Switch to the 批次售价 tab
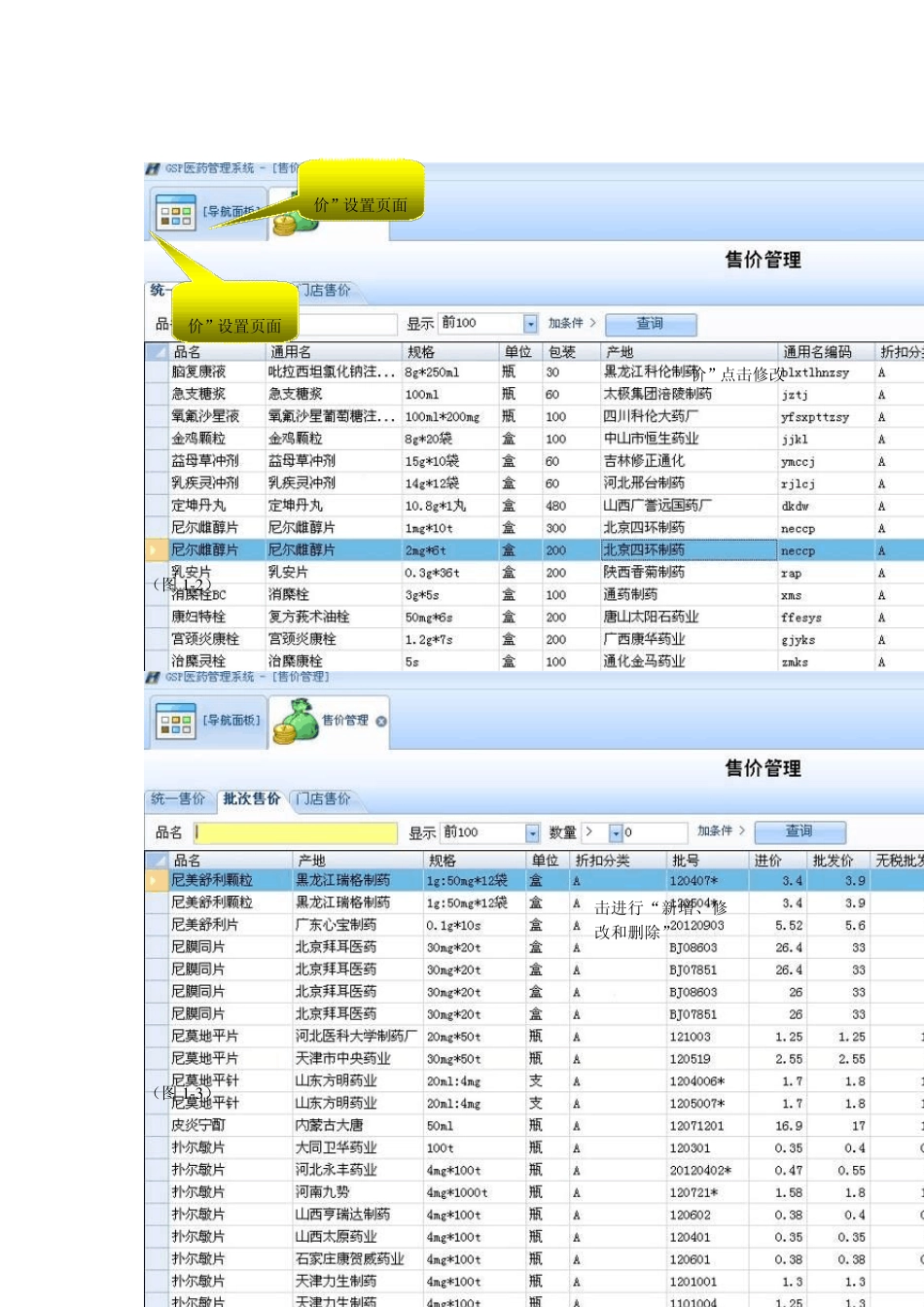The image size is (924, 1307). pyautogui.click(x=251, y=798)
